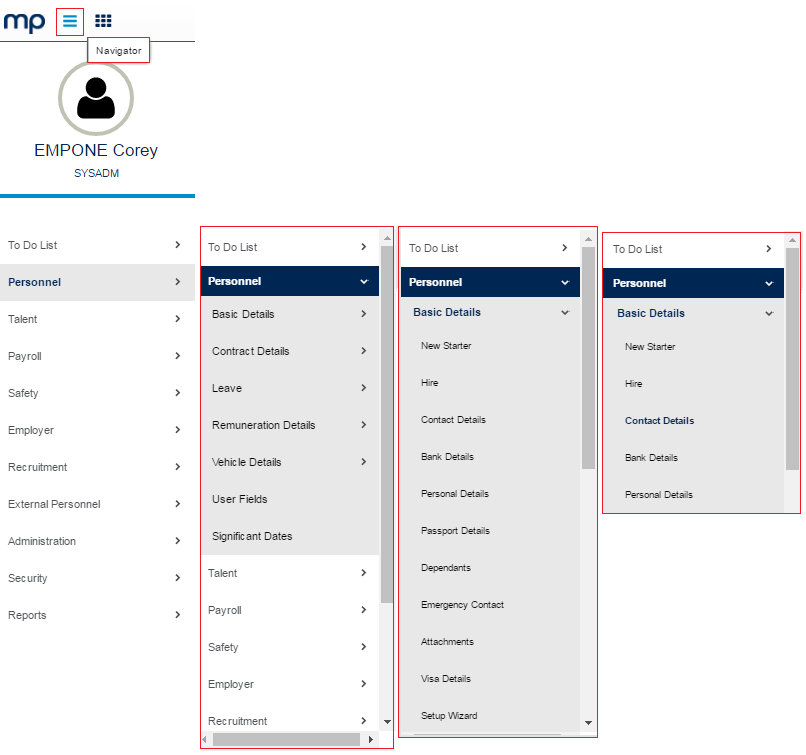Screen dimensions: 806x755
Task: Click the horizontal scrollbar thumb
Action: pyautogui.click(x=286, y=740)
